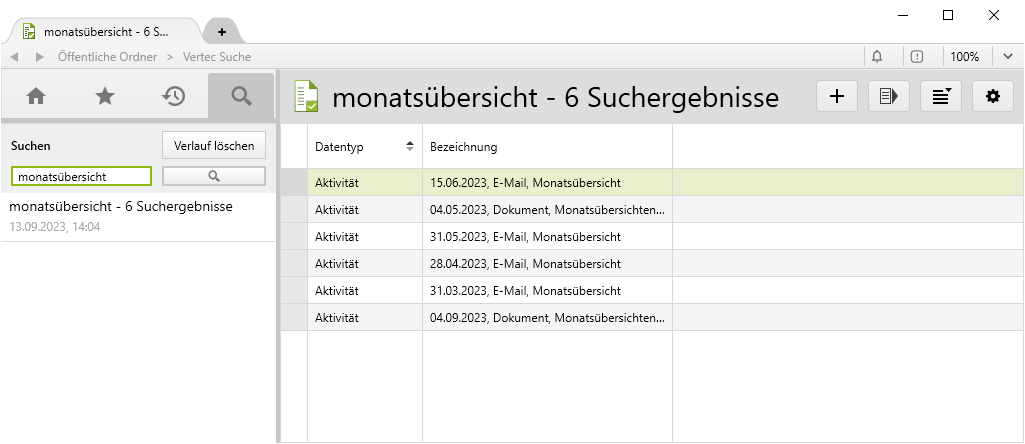Run search with the magnifier button

point(213,176)
